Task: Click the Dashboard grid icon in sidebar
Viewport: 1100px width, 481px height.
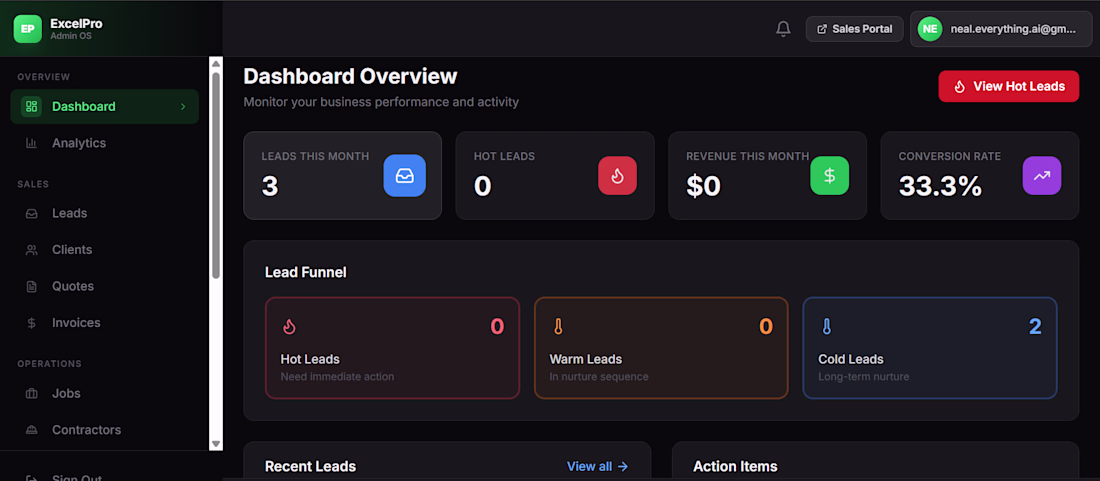Action: click(x=31, y=107)
